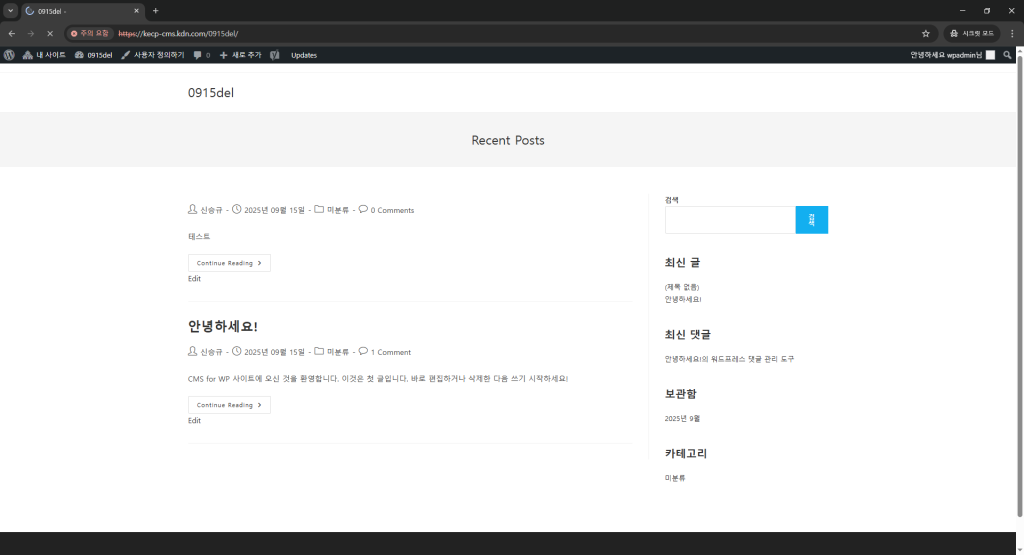Viewport: 1024px width, 555px height.
Task: Click the 주의 요함 security warning chip
Action: (x=90, y=33)
